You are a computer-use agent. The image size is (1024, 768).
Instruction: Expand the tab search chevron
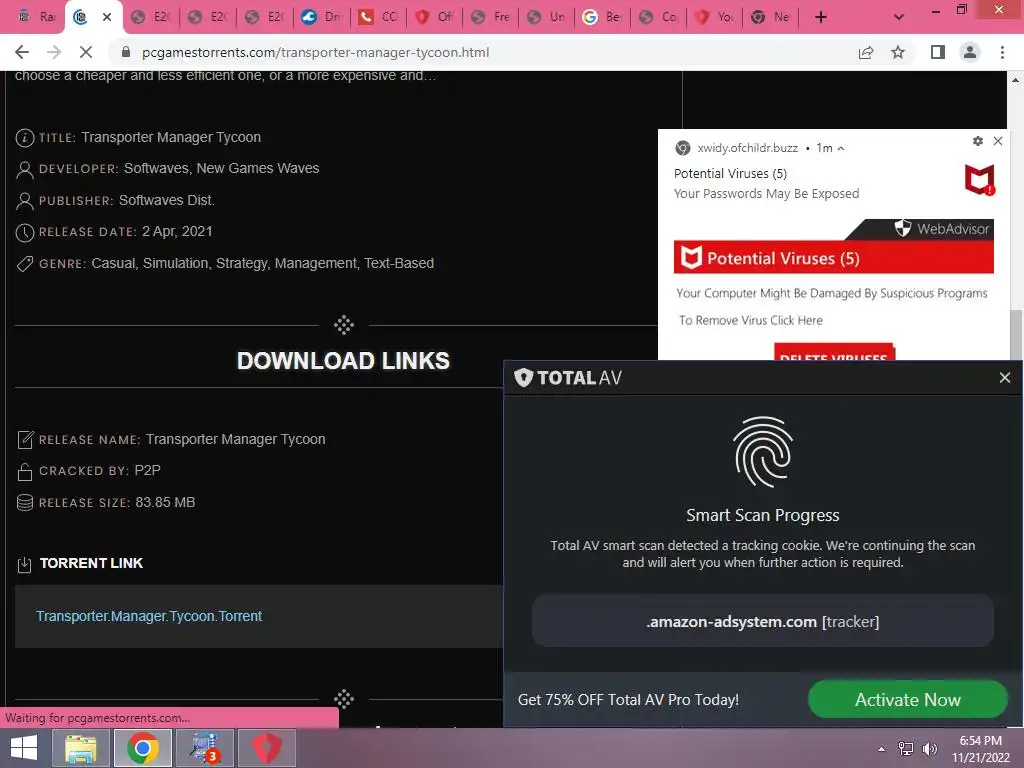click(899, 17)
